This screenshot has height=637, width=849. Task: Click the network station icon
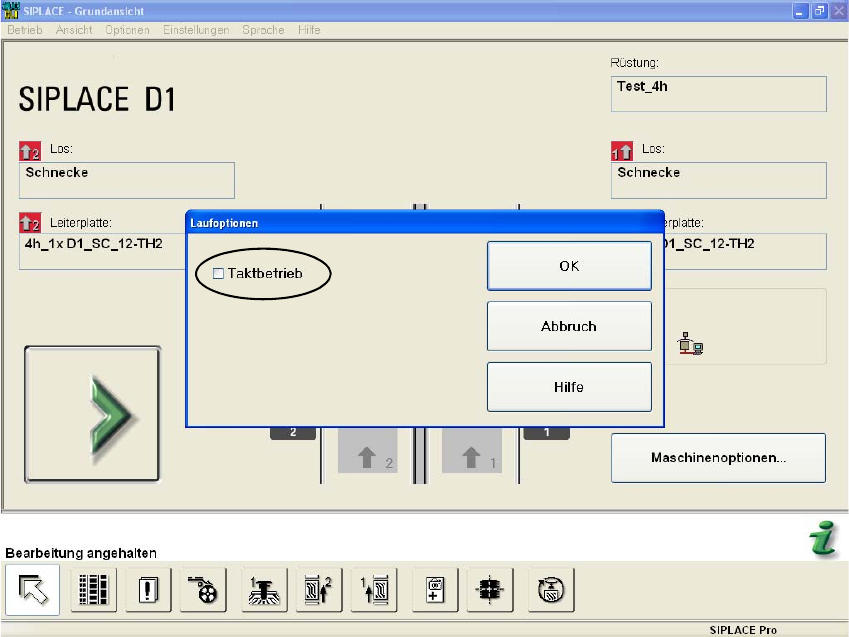[x=690, y=343]
